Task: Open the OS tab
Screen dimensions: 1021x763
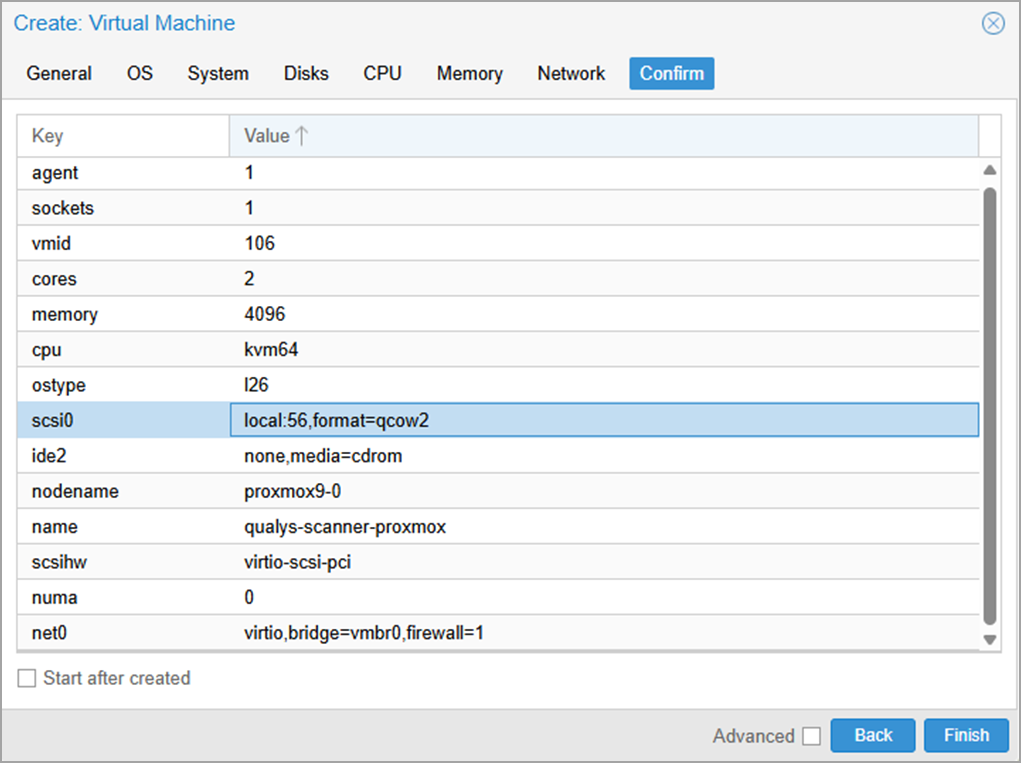Action: (140, 74)
